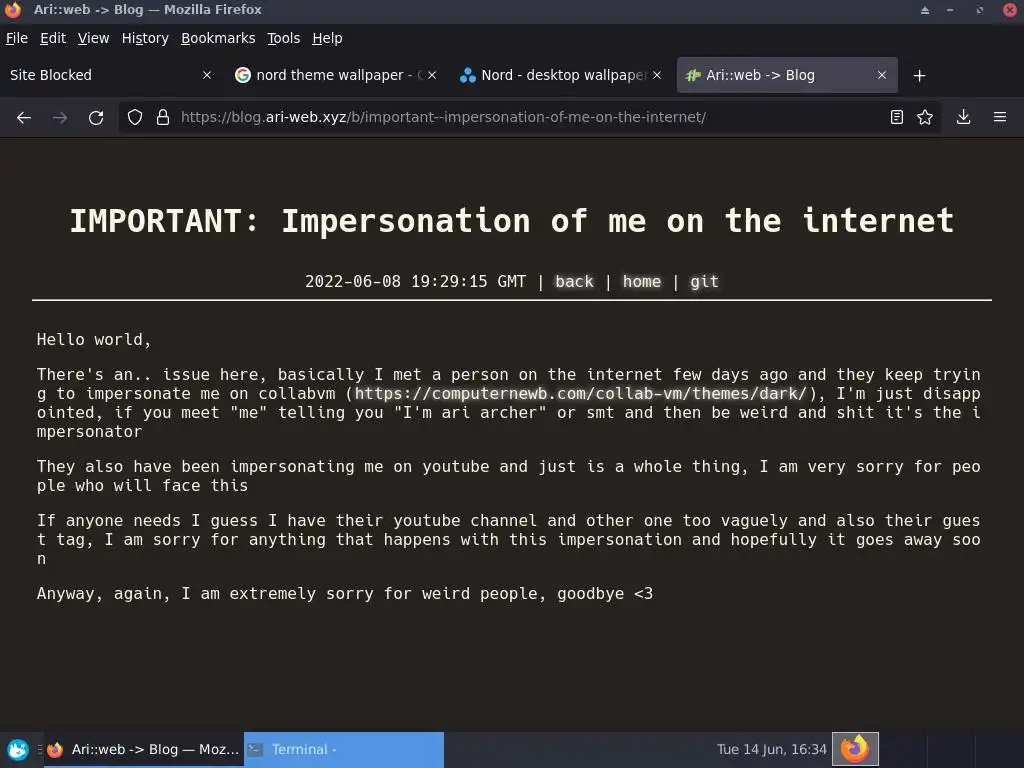
Task: Open the File menu
Action: point(17,39)
